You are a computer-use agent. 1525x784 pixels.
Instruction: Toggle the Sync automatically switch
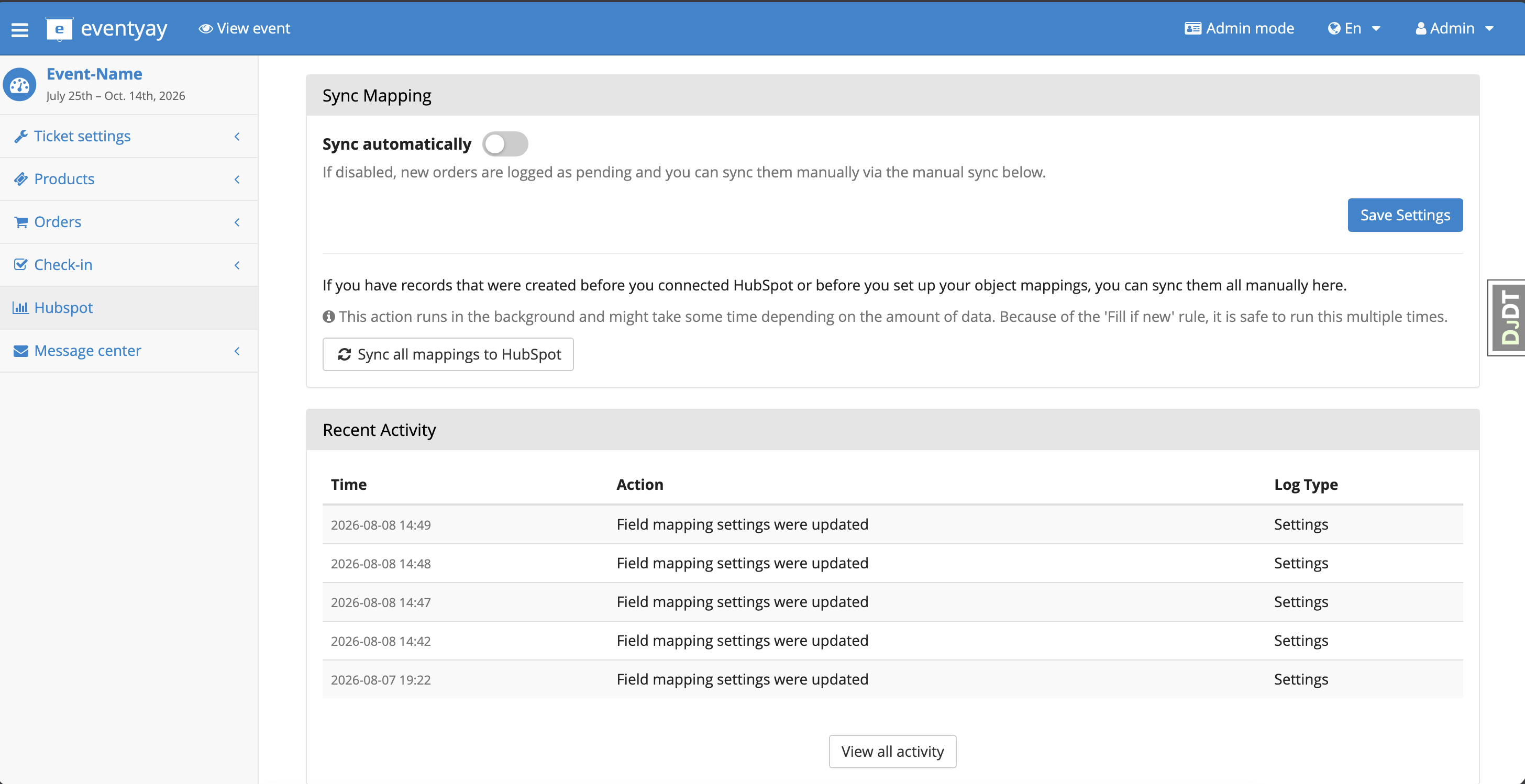505,144
